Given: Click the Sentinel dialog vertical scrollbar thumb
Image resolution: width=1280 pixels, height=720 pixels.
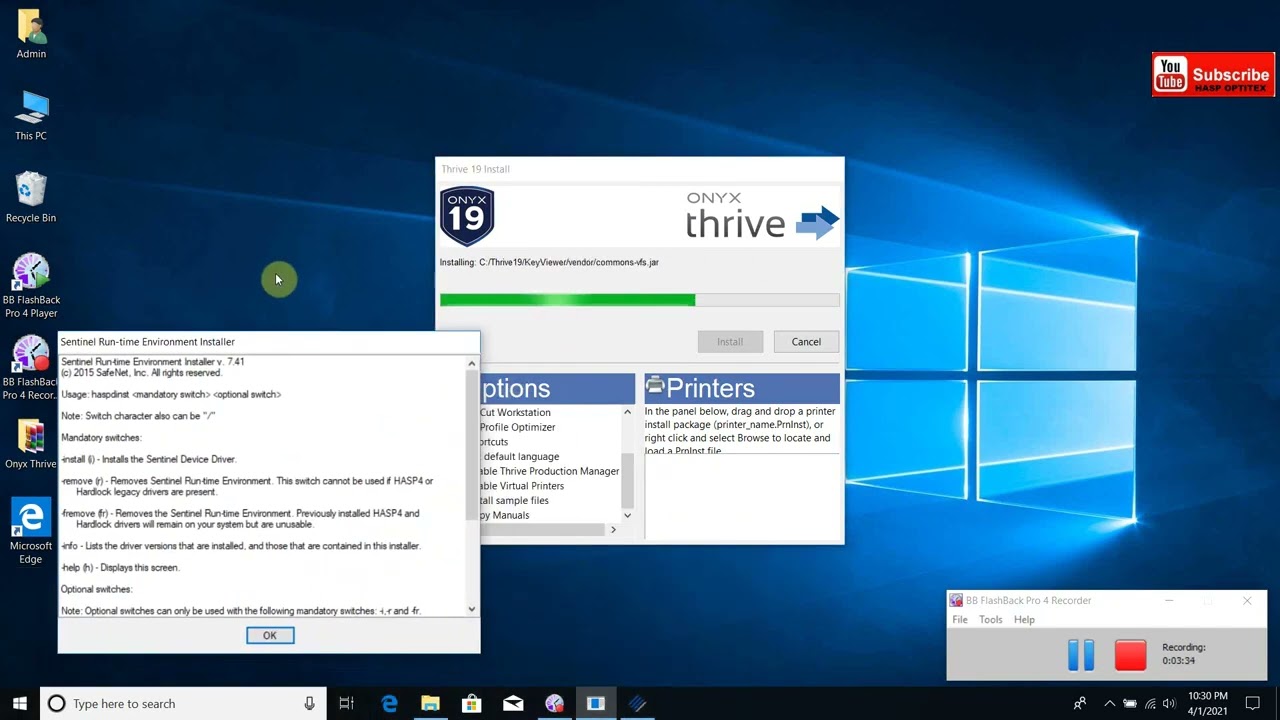Looking at the screenshot, I should click(472, 445).
